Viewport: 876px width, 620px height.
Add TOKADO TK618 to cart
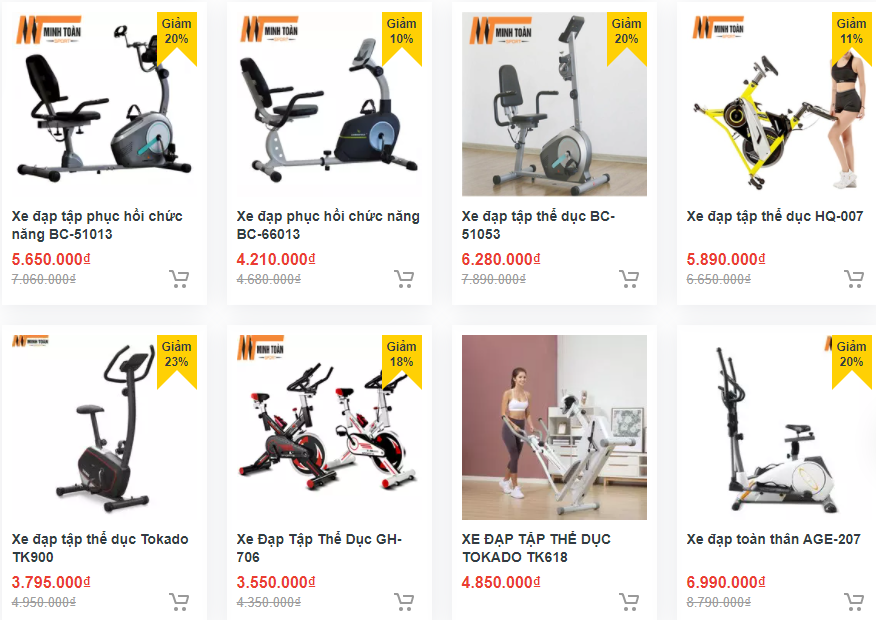[x=629, y=601]
